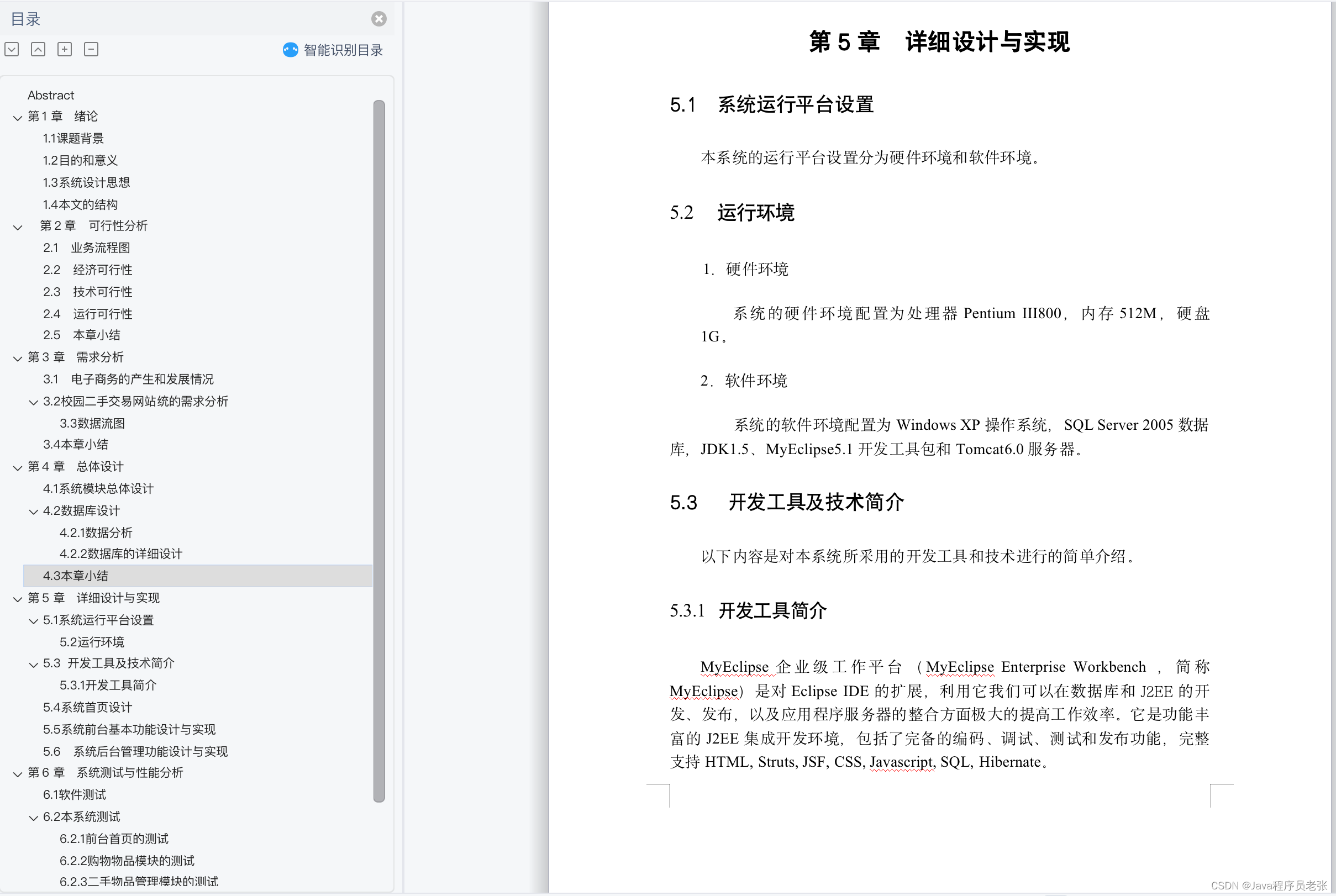
Task: Jump to 5.4系统首页设计
Action: pyautogui.click(x=87, y=708)
